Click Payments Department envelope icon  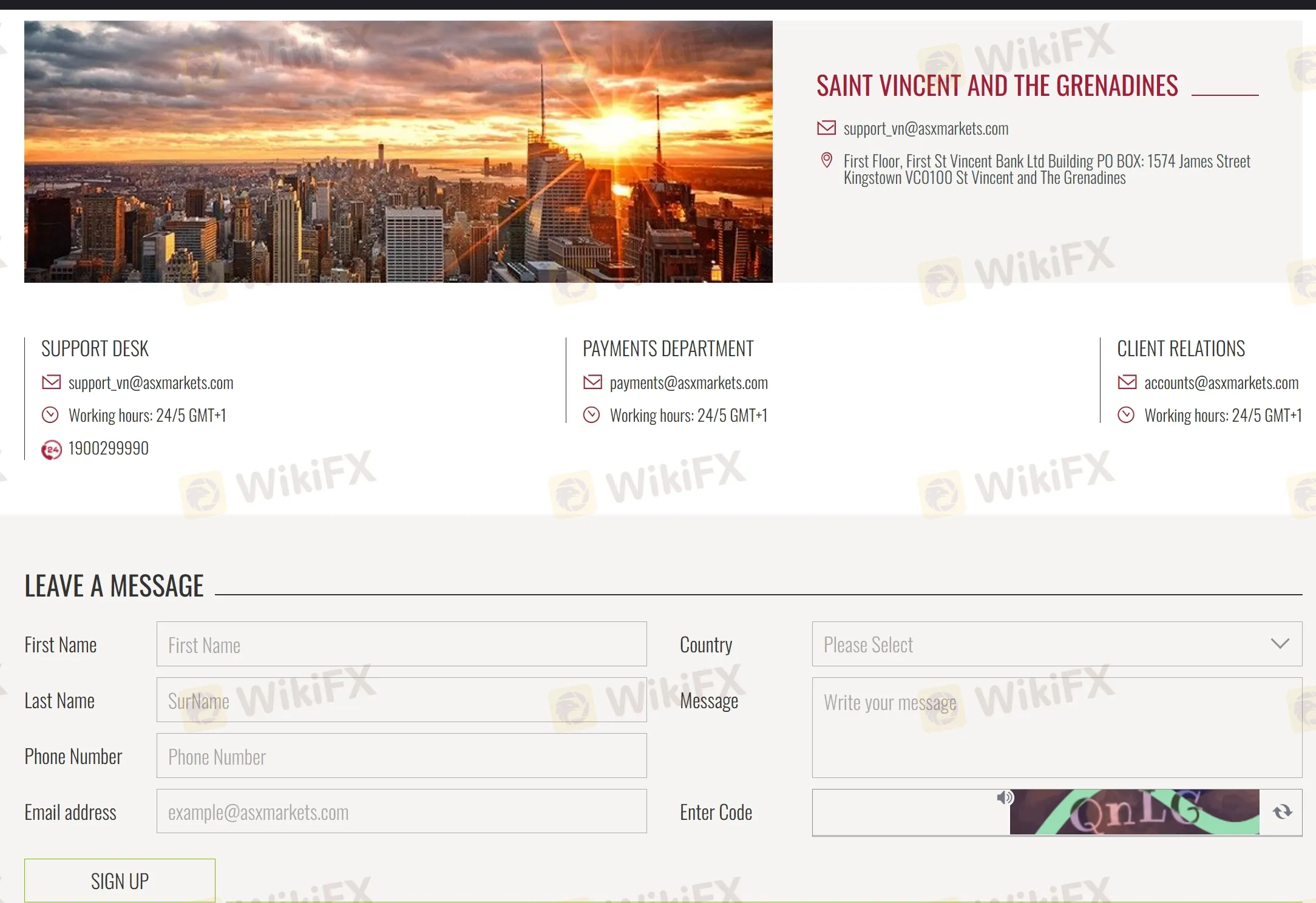pyautogui.click(x=592, y=382)
